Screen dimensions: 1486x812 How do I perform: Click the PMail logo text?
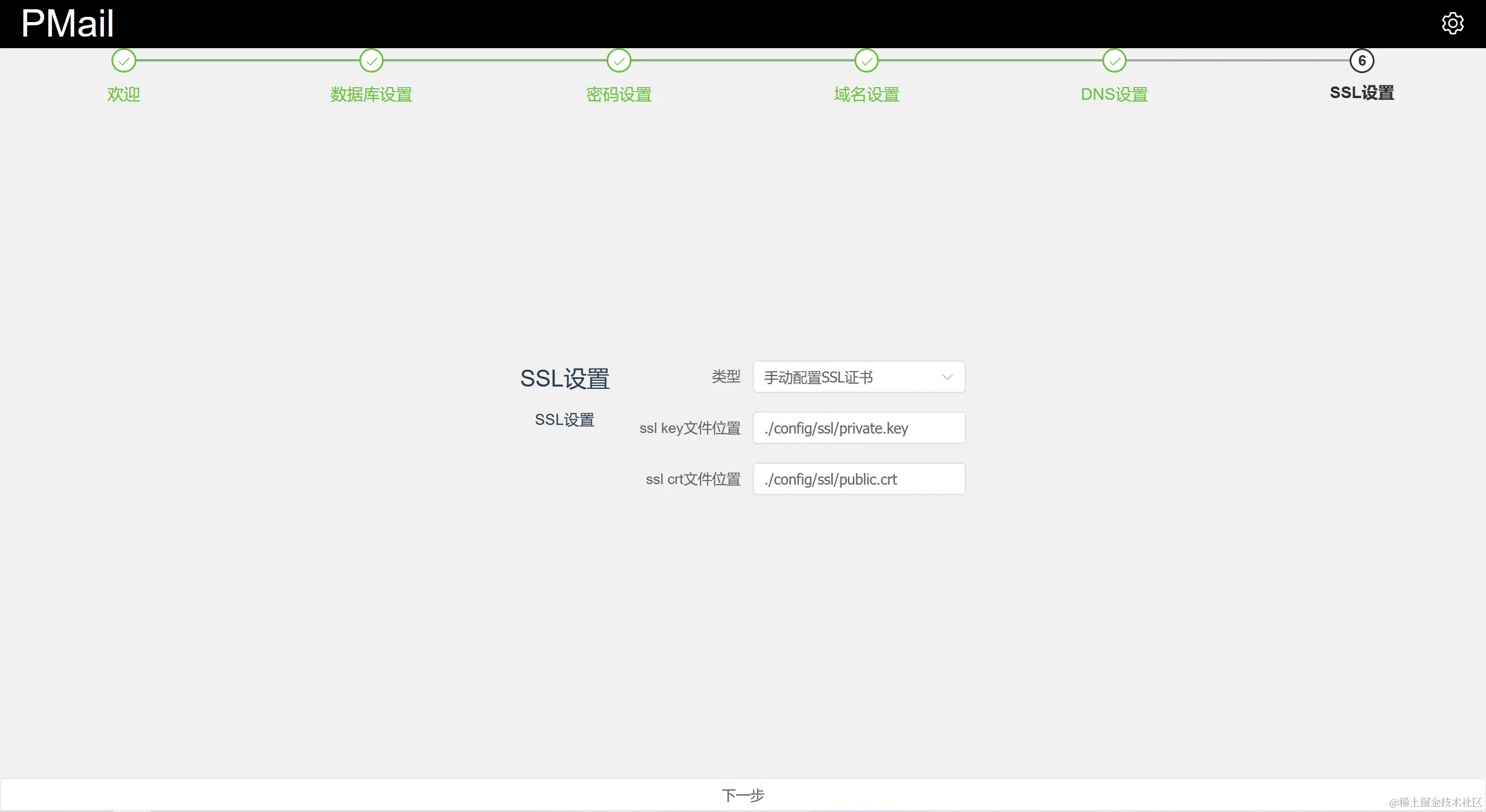point(67,24)
